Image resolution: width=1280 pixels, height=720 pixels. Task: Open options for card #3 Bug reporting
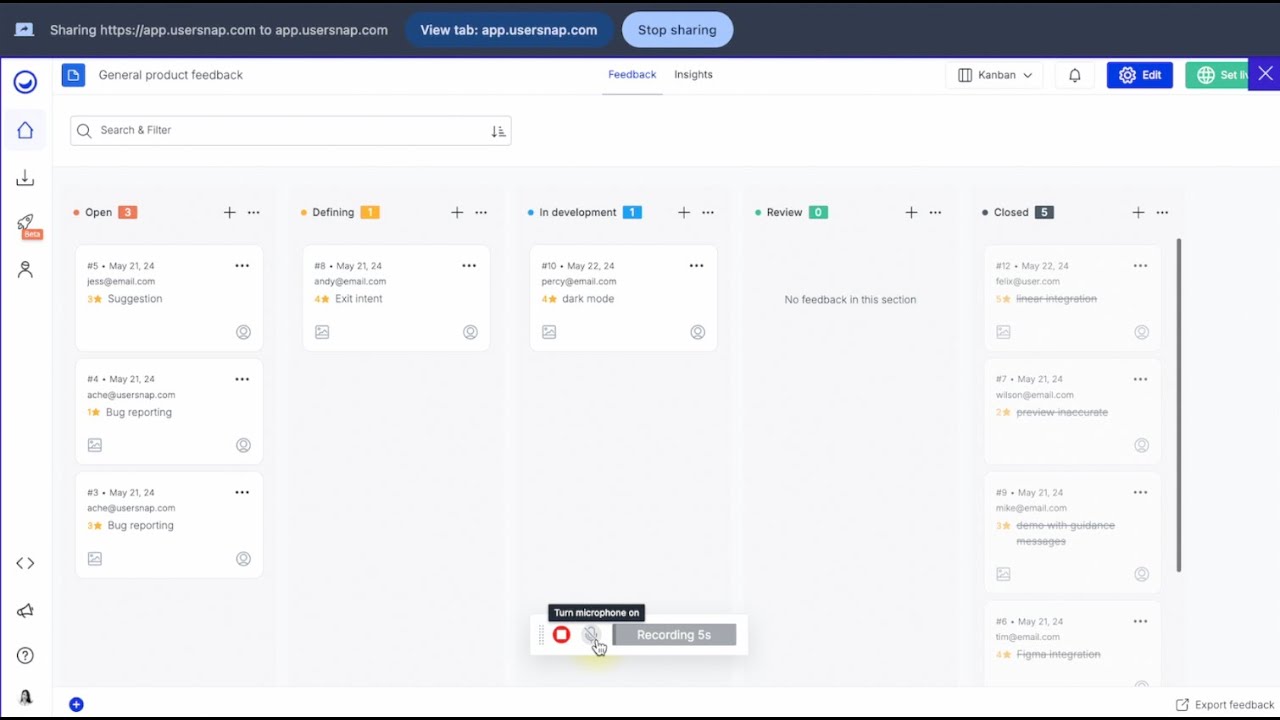(242, 492)
